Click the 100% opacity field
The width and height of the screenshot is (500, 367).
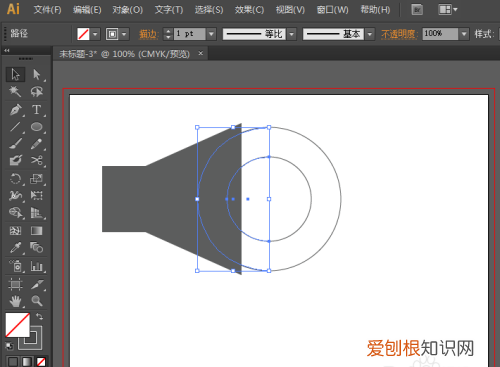coord(440,34)
